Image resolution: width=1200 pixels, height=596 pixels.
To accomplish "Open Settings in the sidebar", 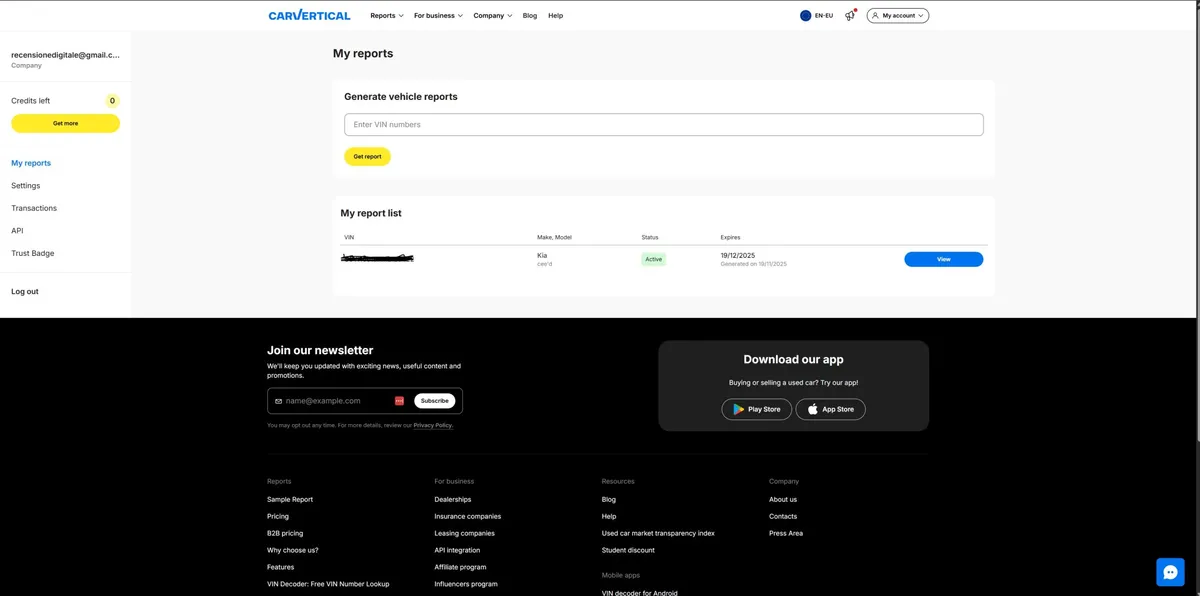I will coord(26,186).
